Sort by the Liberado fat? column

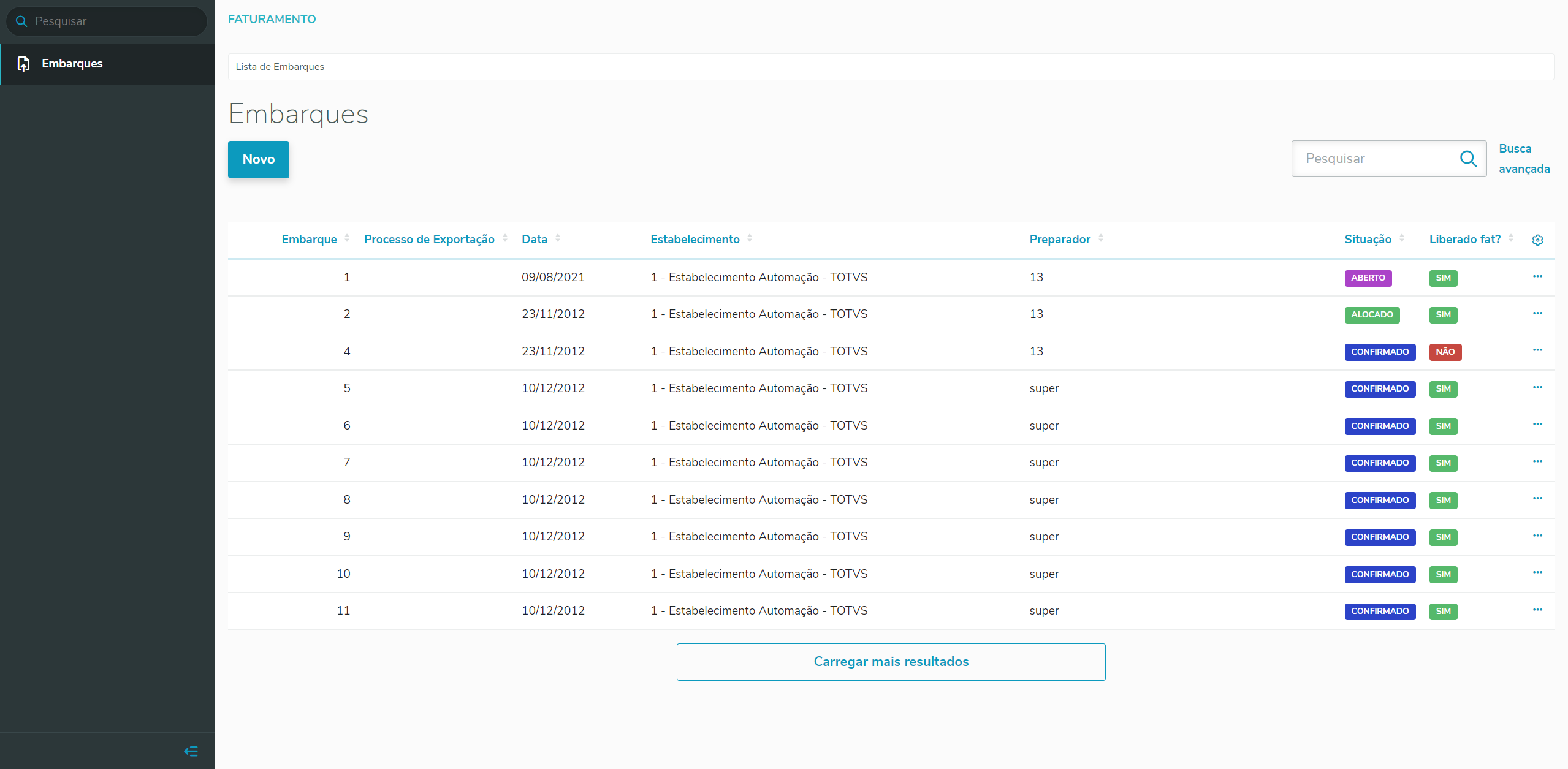pyautogui.click(x=1465, y=239)
